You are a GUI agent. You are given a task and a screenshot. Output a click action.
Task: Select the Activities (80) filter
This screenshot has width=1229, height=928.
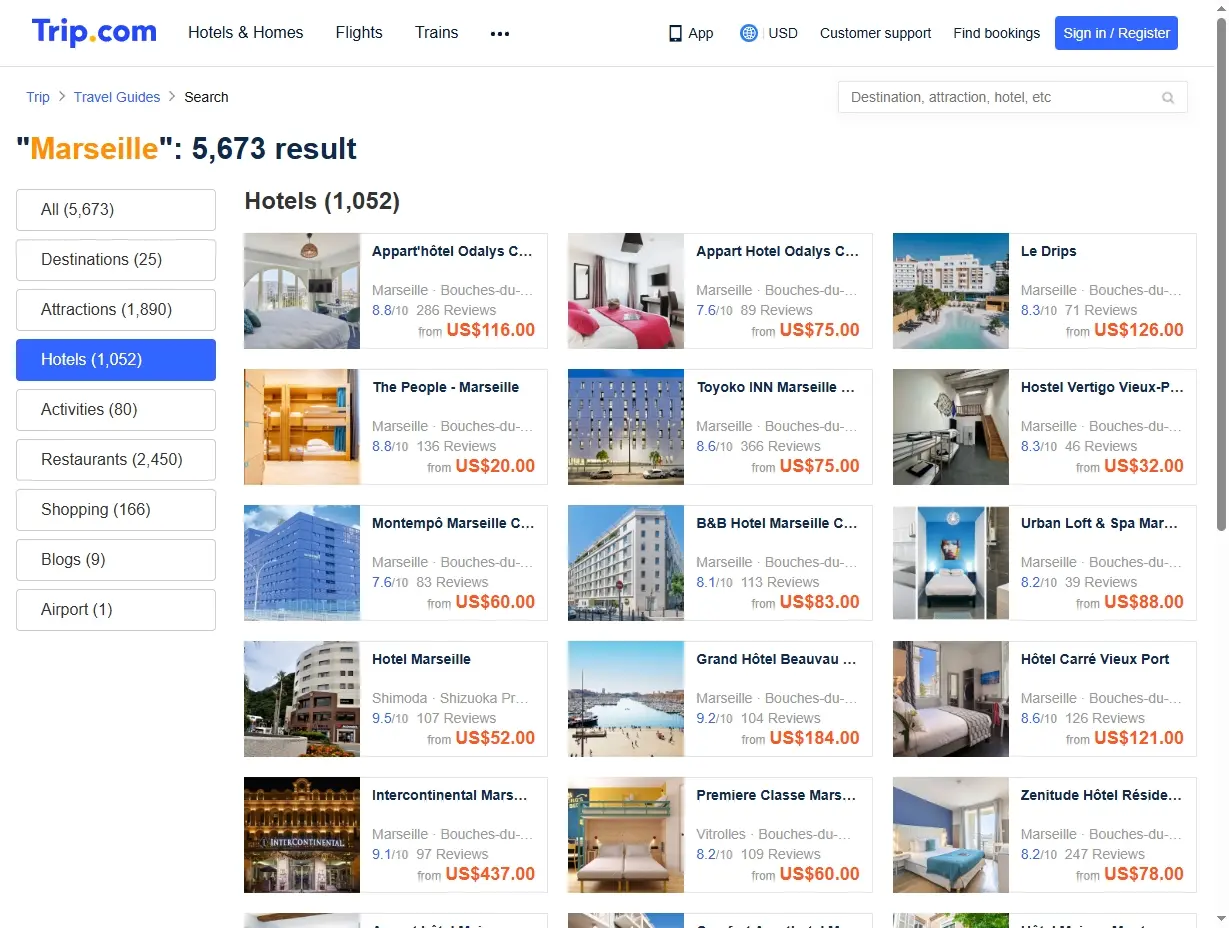pyautogui.click(x=116, y=410)
